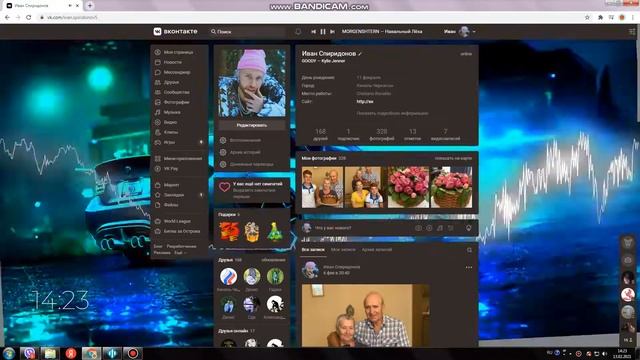Click the Видео icon in sidebar

[158, 122]
